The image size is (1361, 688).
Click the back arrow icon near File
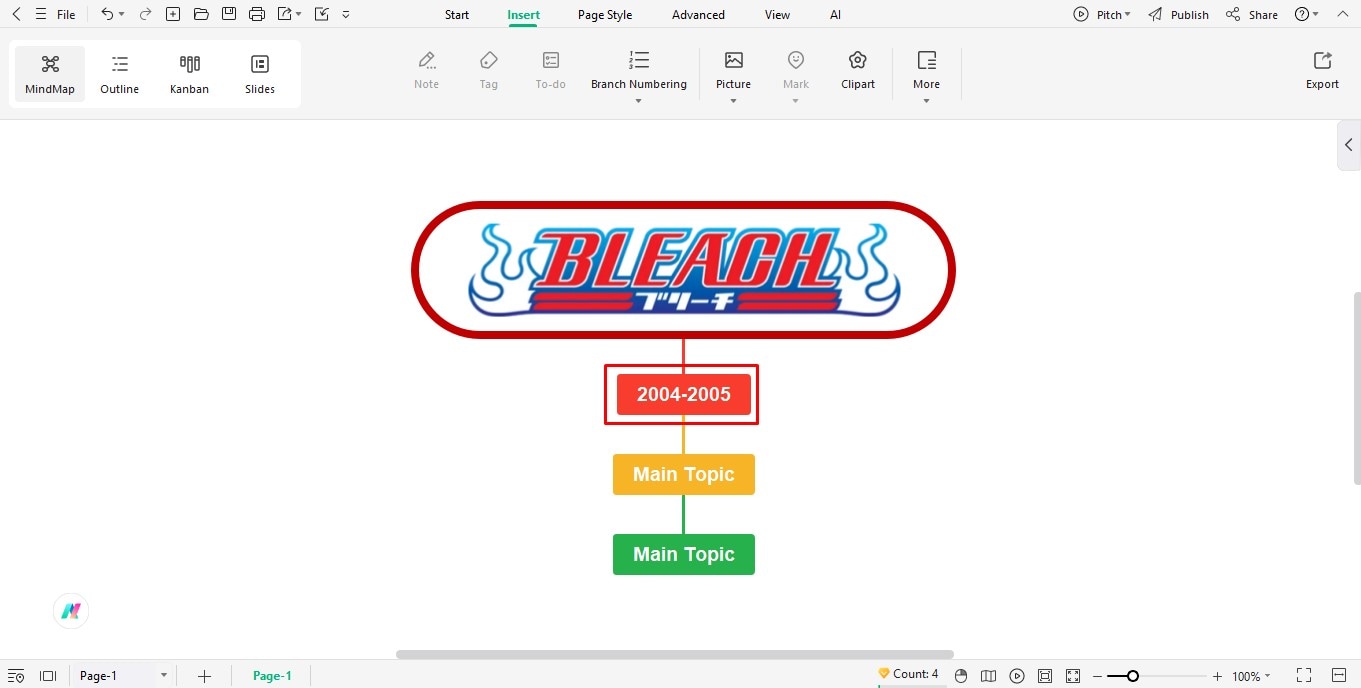click(x=16, y=14)
